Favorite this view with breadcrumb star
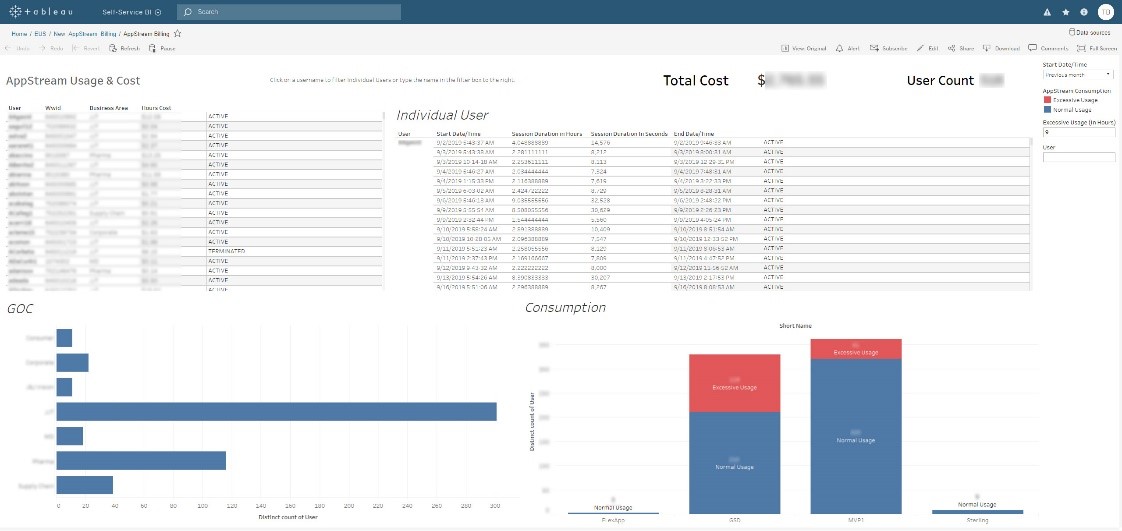The image size is (1122, 531). point(177,33)
